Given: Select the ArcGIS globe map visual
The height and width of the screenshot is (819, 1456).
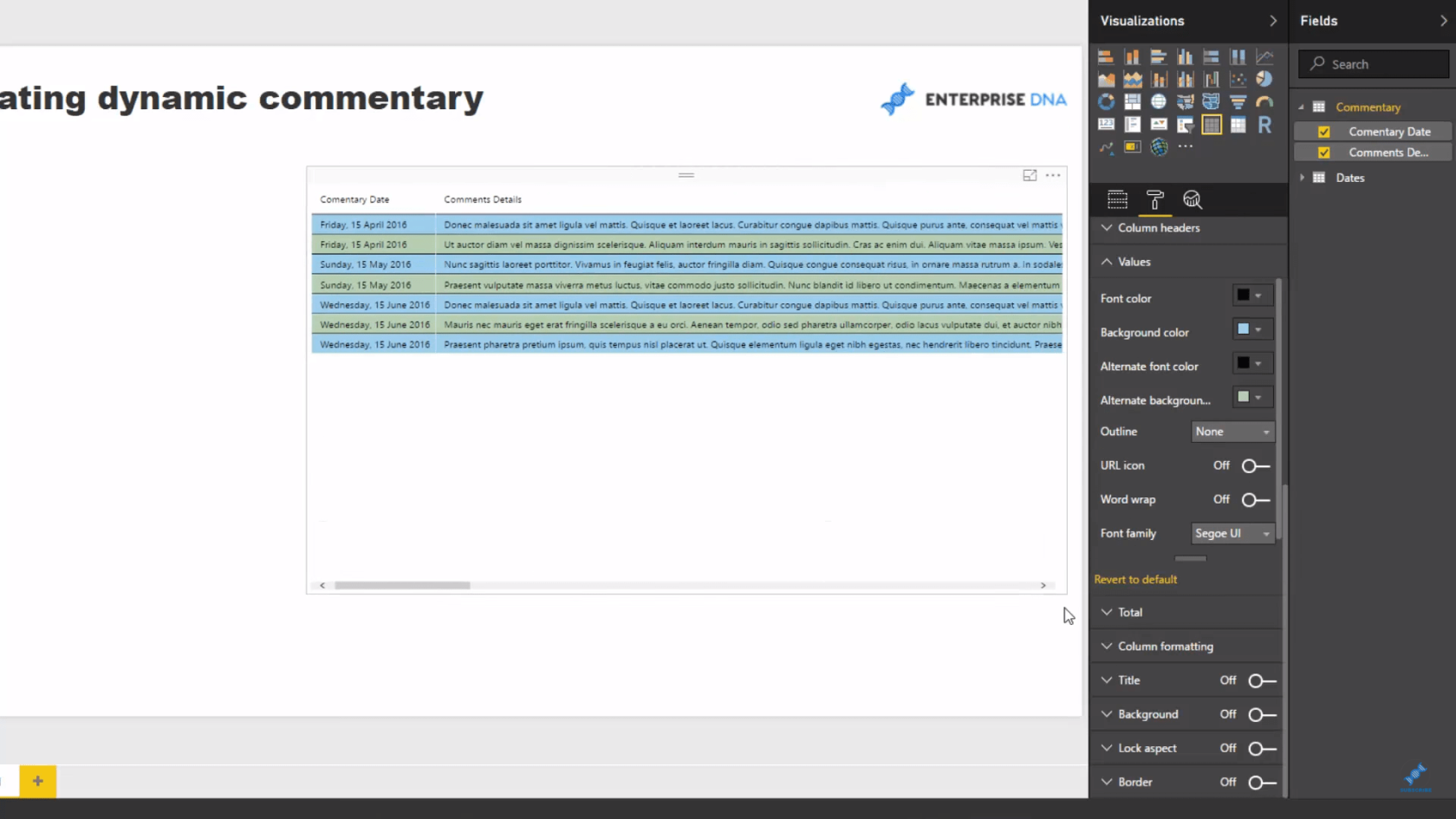Looking at the screenshot, I should (x=1159, y=147).
